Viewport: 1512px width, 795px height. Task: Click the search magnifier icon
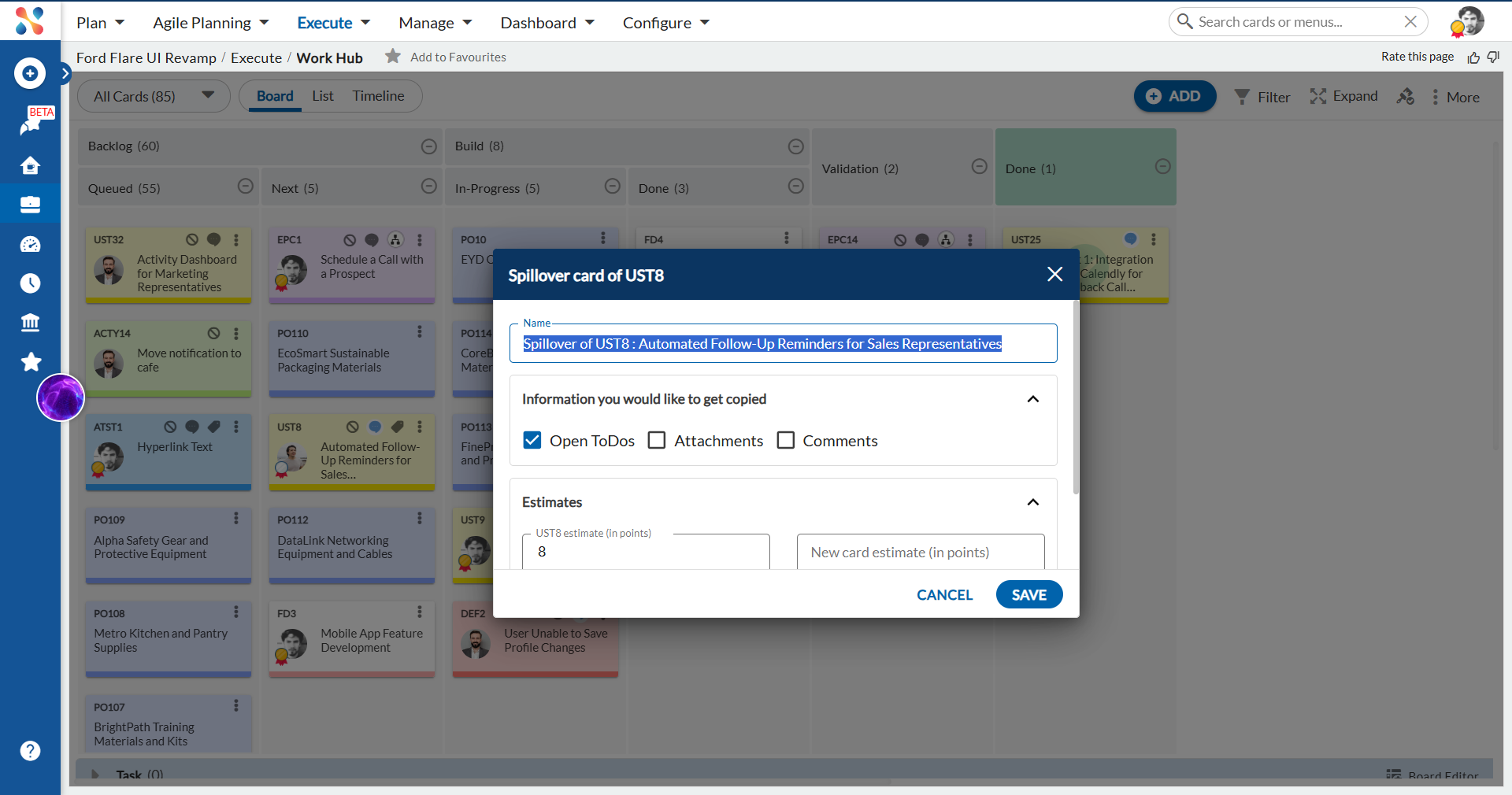click(1184, 21)
